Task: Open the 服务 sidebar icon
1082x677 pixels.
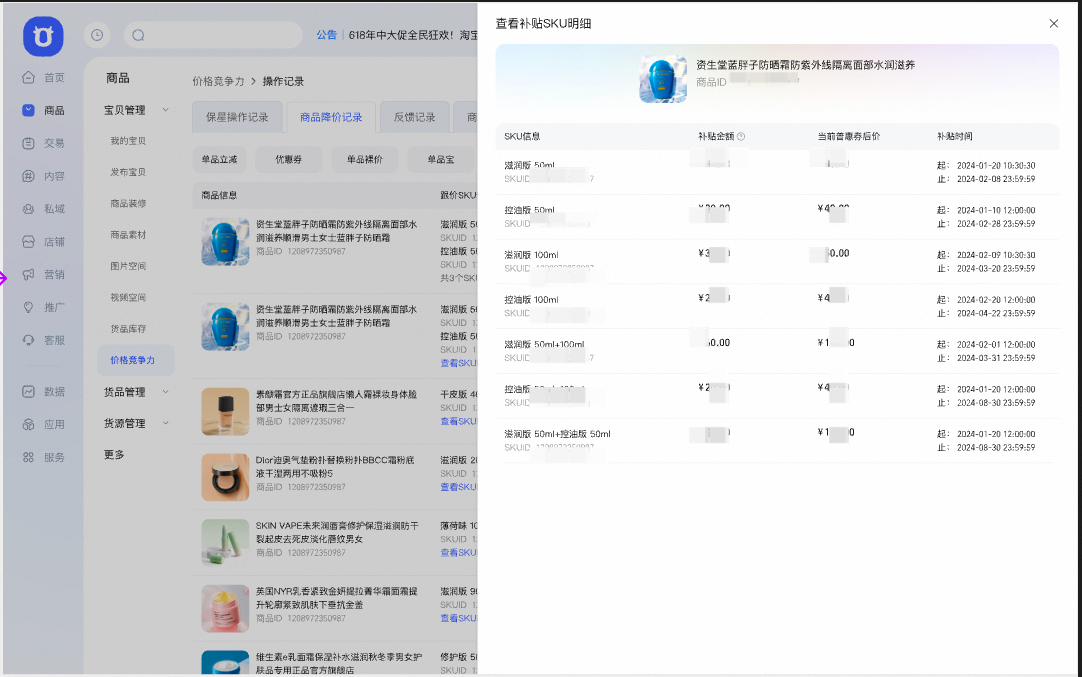Action: (28, 457)
